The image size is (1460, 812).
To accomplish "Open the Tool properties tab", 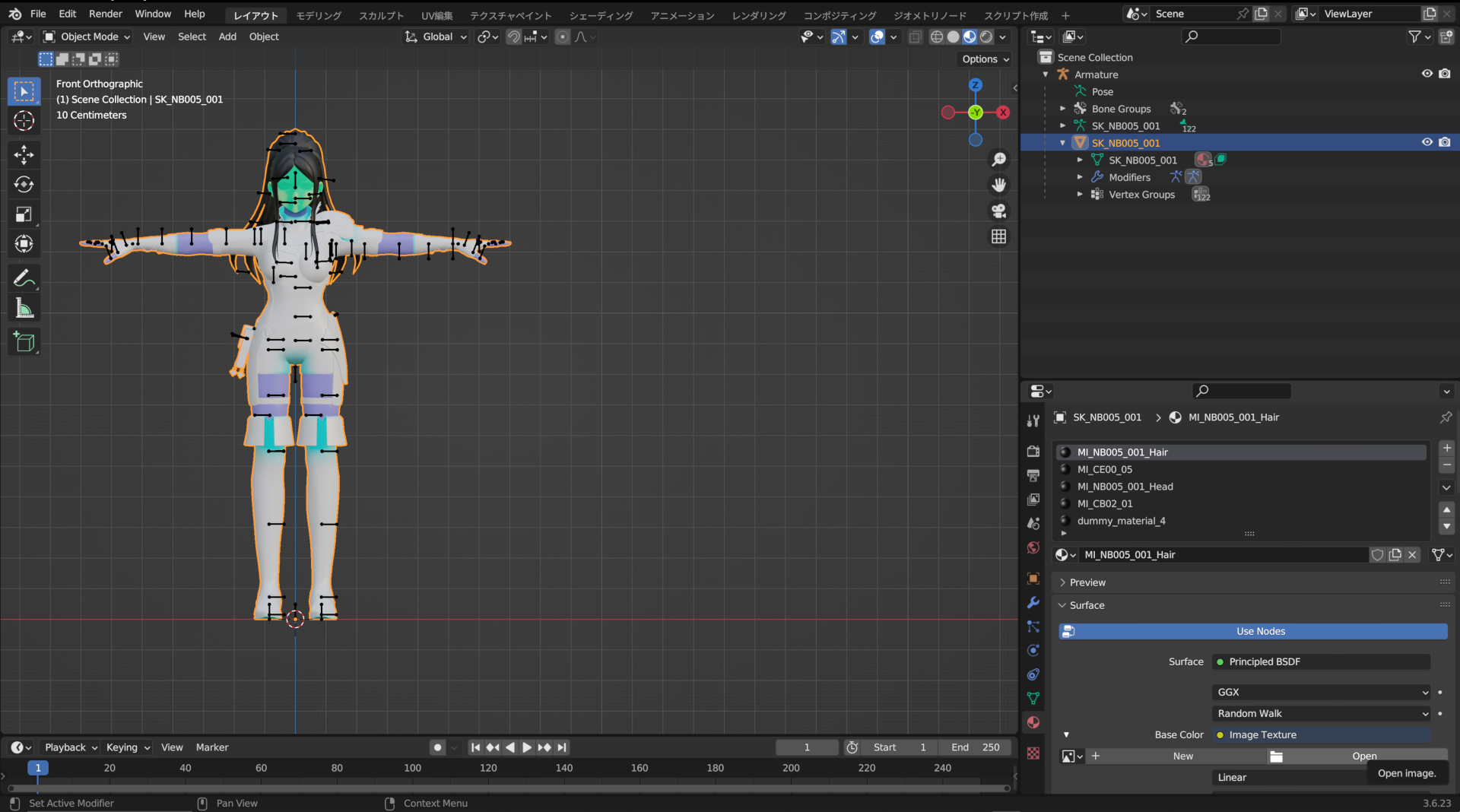I will click(1033, 420).
